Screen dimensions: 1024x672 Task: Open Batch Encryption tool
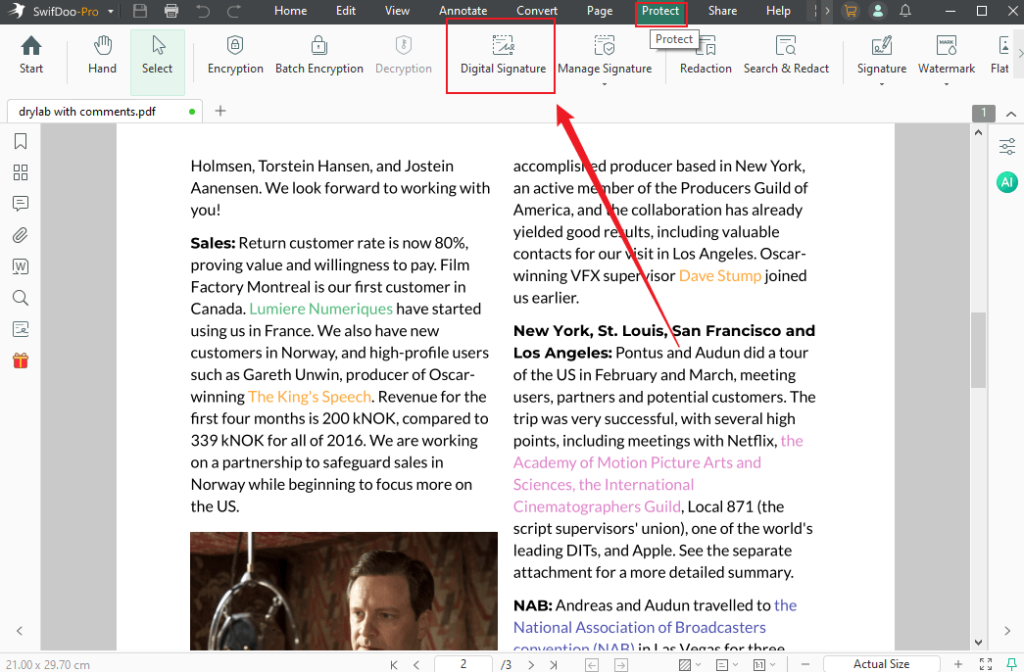coord(319,55)
